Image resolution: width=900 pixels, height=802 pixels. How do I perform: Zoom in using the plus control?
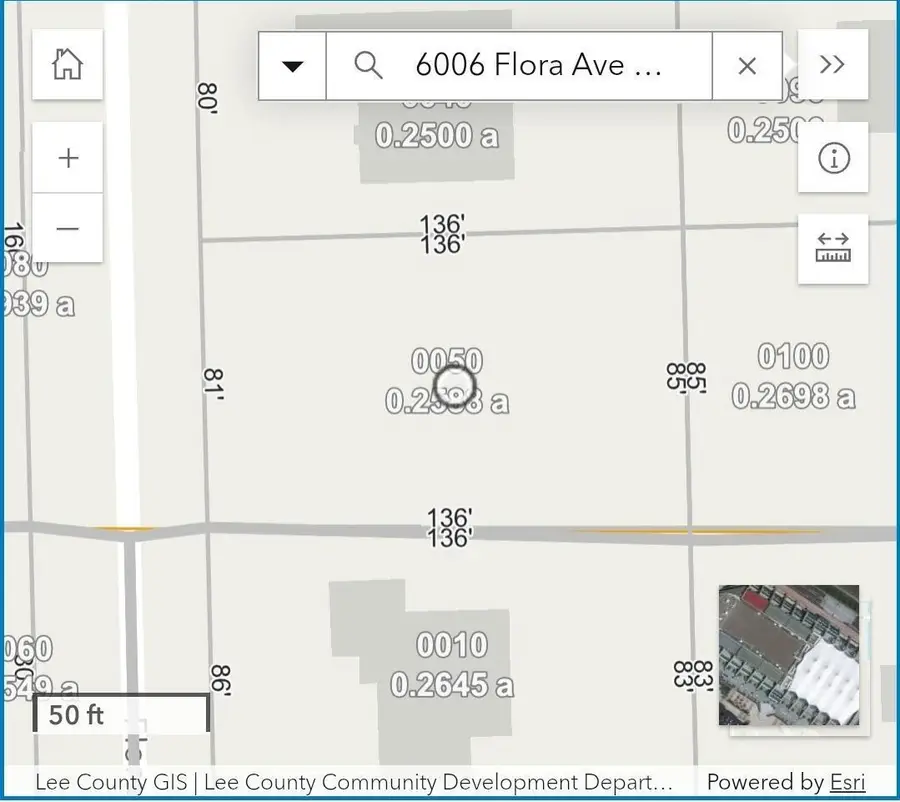(x=67, y=157)
